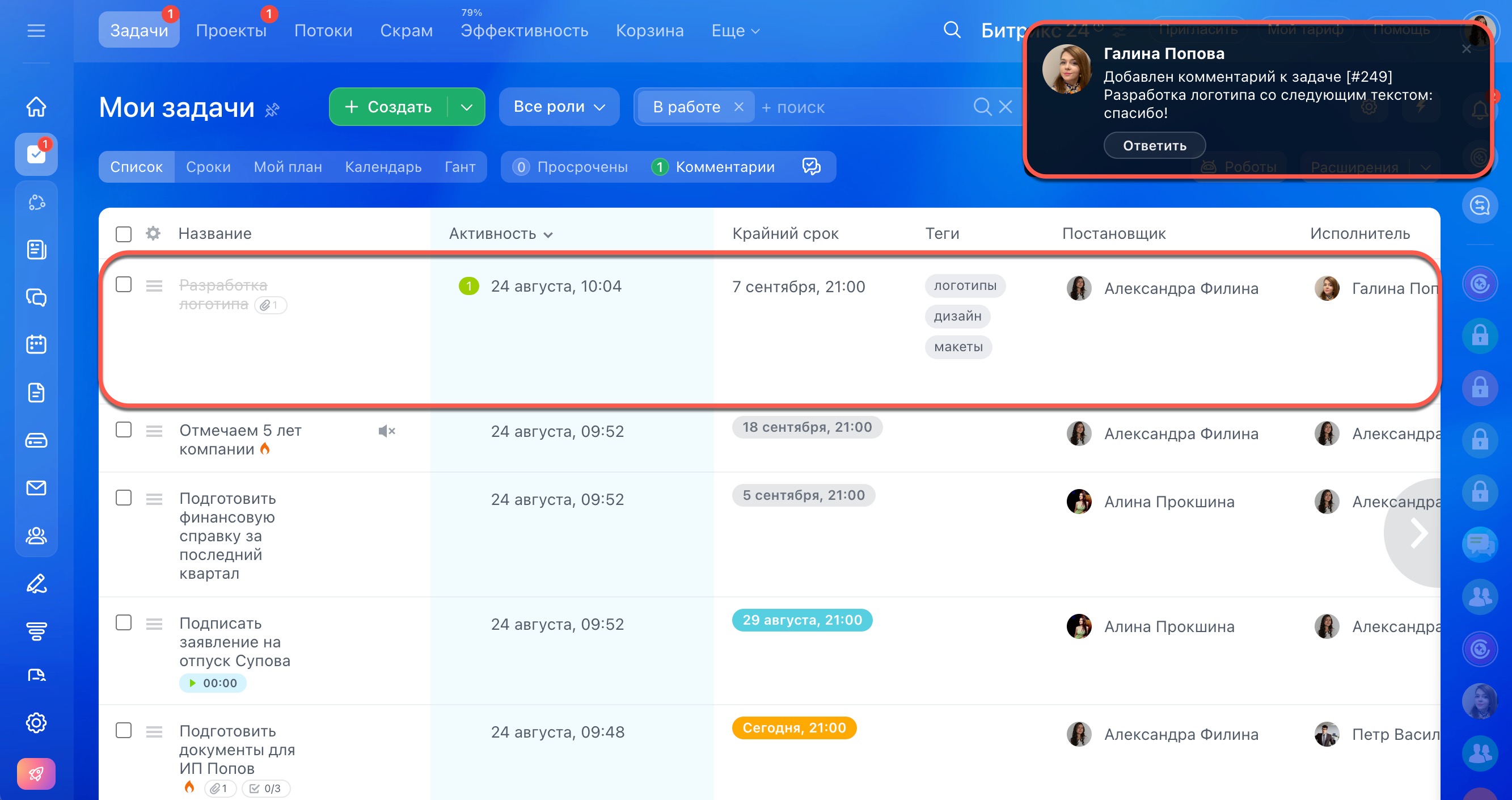The image size is (1512, 800).
Task: Open row menu for Подготовить документы
Action: point(154,732)
